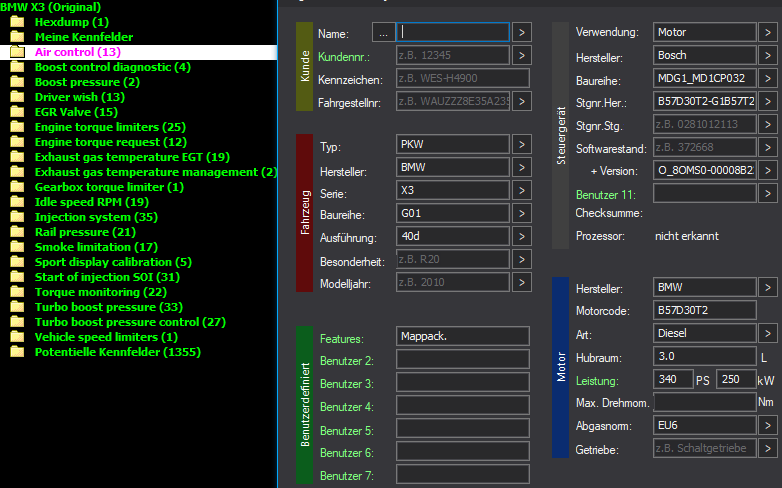Open the arrow next to Name field
Image resolution: width=782 pixels, height=488 pixels.
pos(522,32)
